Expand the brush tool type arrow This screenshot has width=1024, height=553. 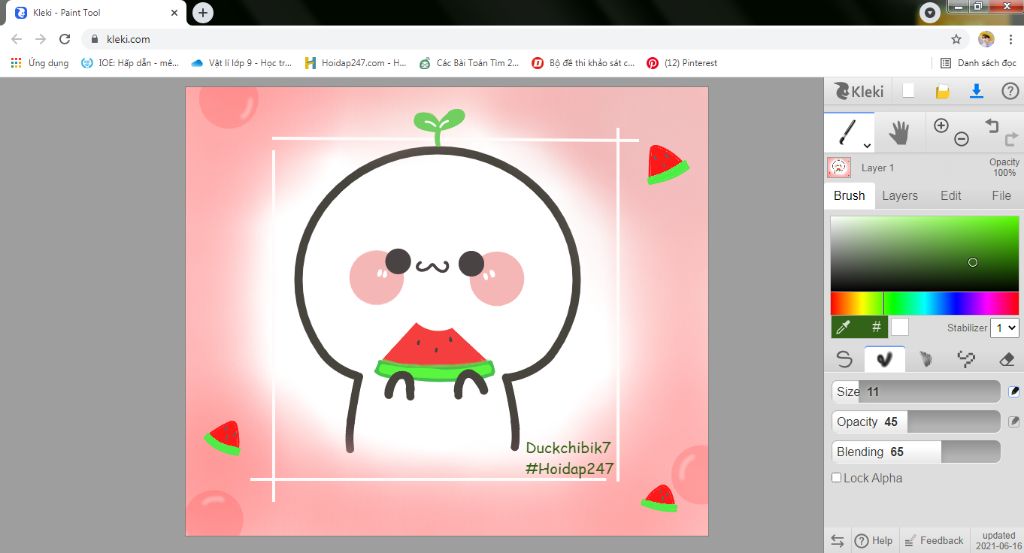tap(867, 146)
